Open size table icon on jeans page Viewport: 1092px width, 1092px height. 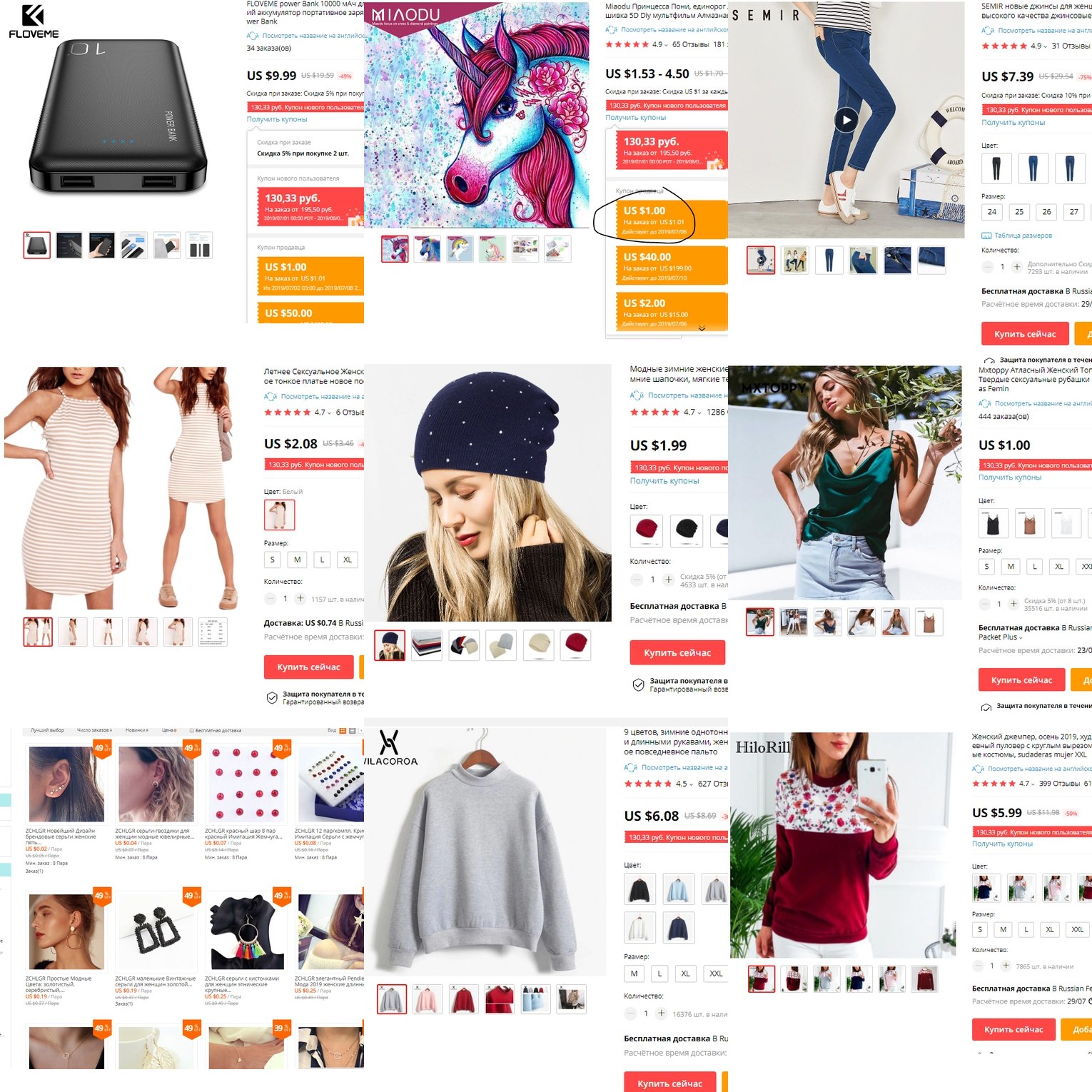pyautogui.click(x=986, y=236)
